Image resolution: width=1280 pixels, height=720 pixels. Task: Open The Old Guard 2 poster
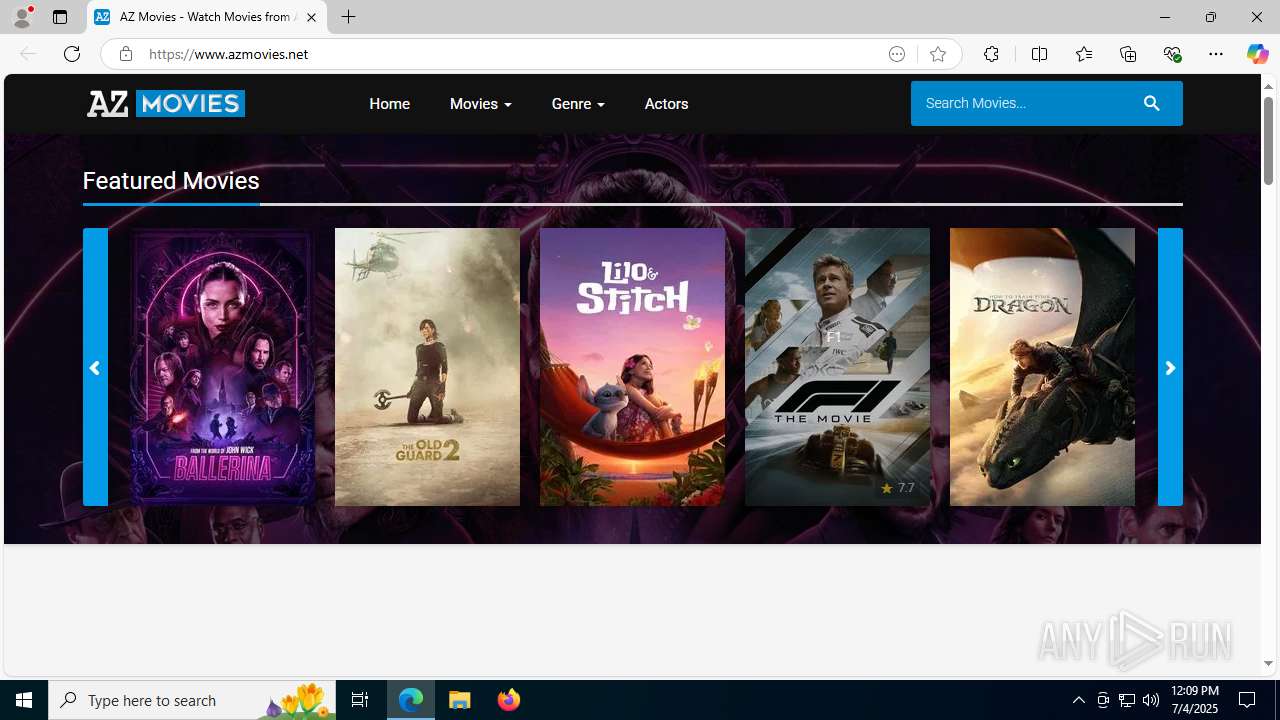427,367
